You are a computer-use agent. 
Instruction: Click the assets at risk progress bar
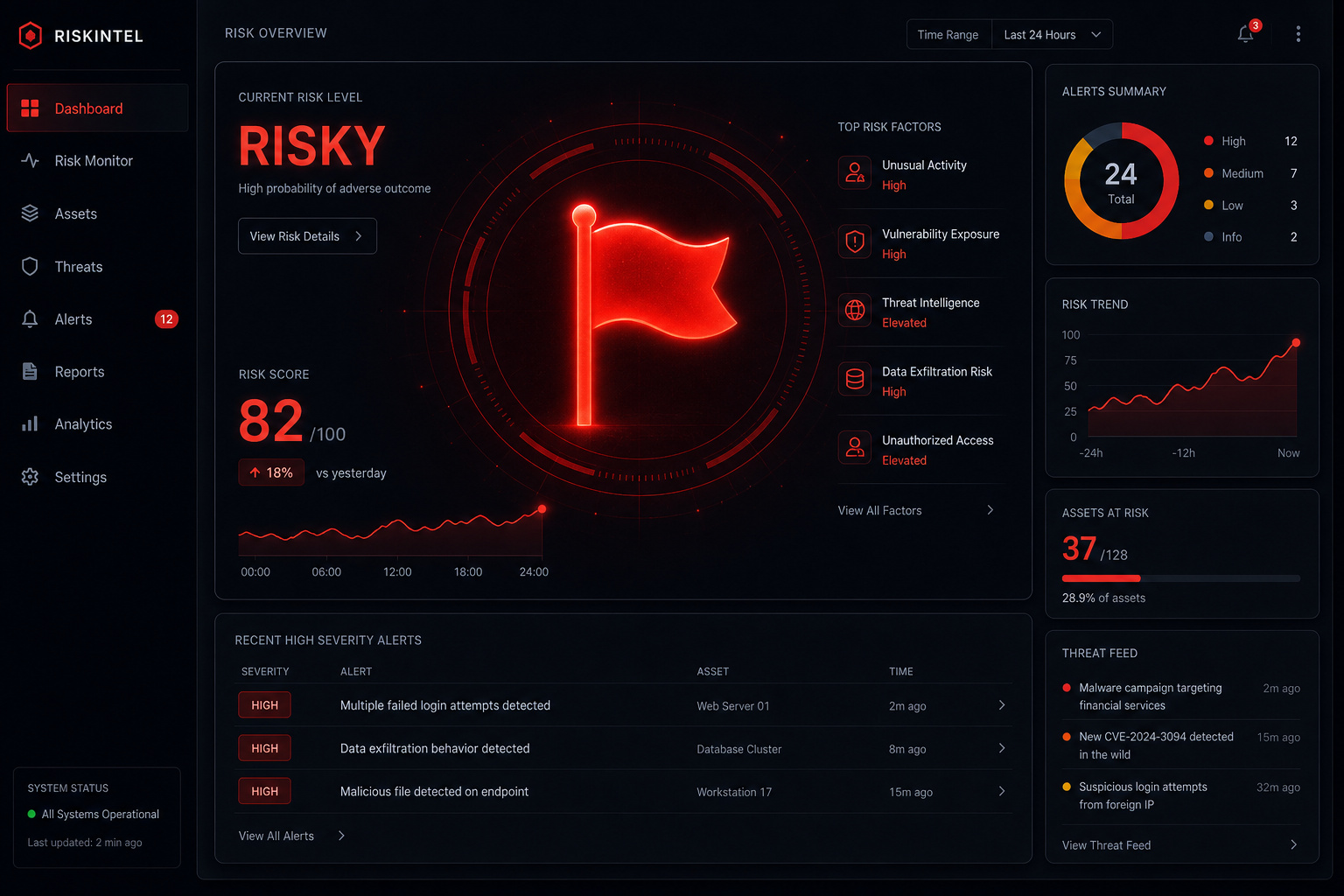[1181, 578]
